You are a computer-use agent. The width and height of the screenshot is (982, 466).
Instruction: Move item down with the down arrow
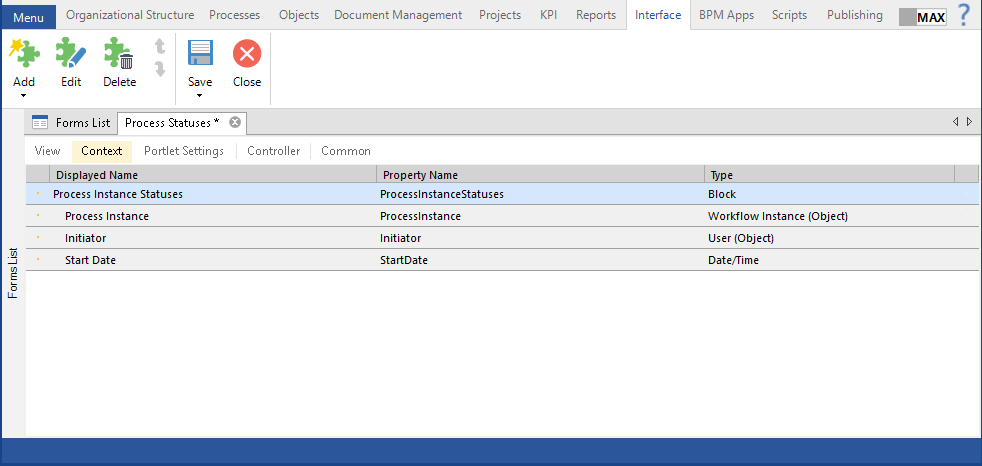(159, 68)
